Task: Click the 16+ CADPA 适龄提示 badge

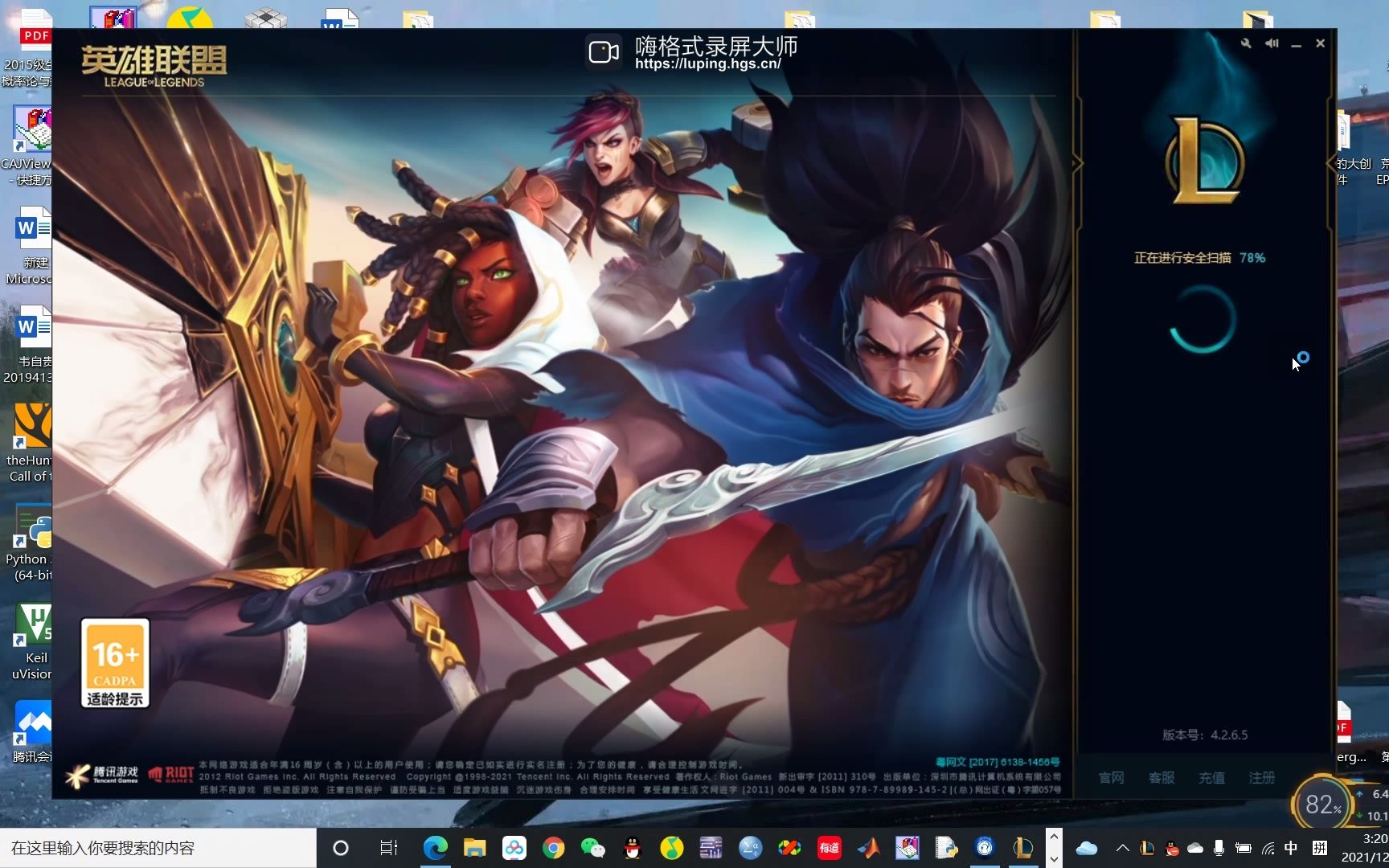Action: coord(115,663)
